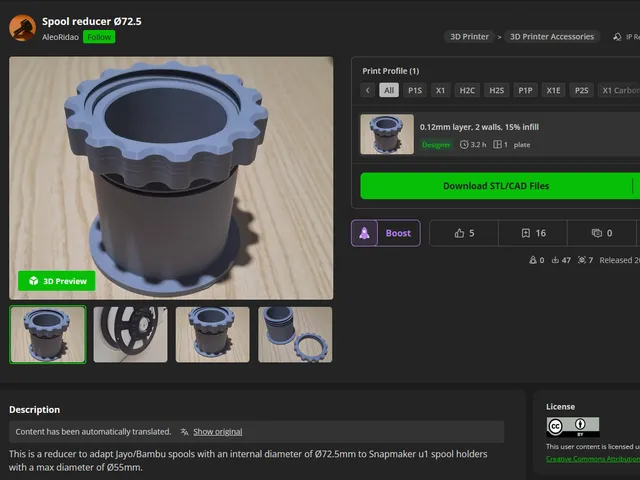Click the Released date text

click(620, 260)
